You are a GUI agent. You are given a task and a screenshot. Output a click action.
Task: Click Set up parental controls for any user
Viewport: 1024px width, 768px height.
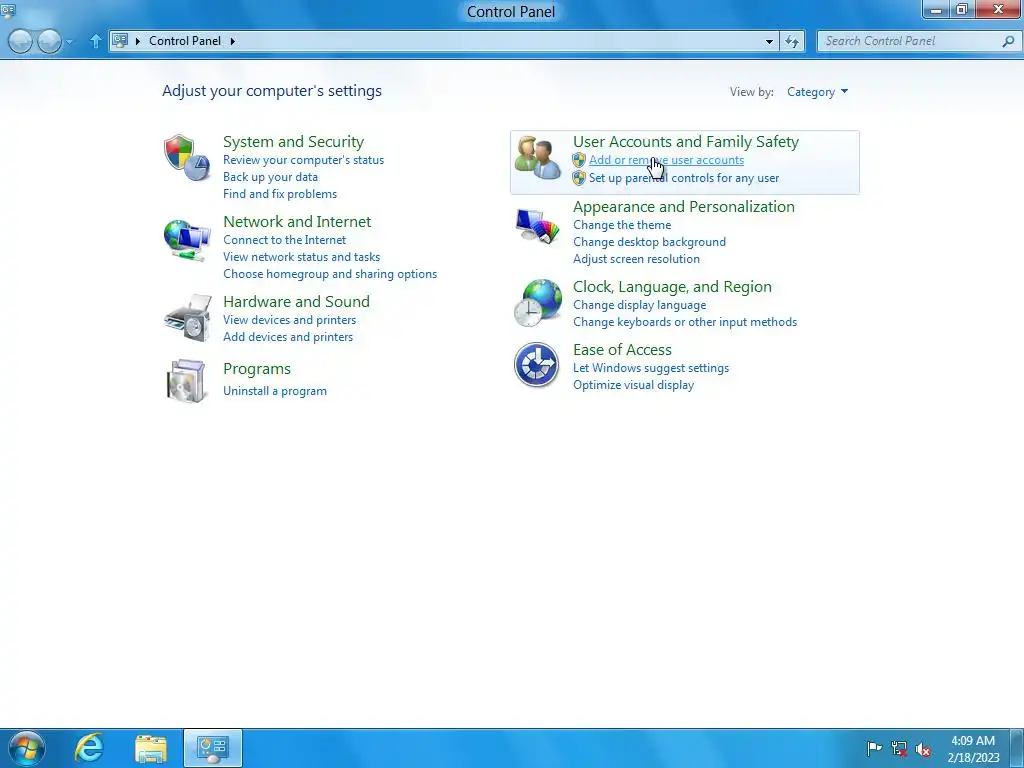(684, 178)
